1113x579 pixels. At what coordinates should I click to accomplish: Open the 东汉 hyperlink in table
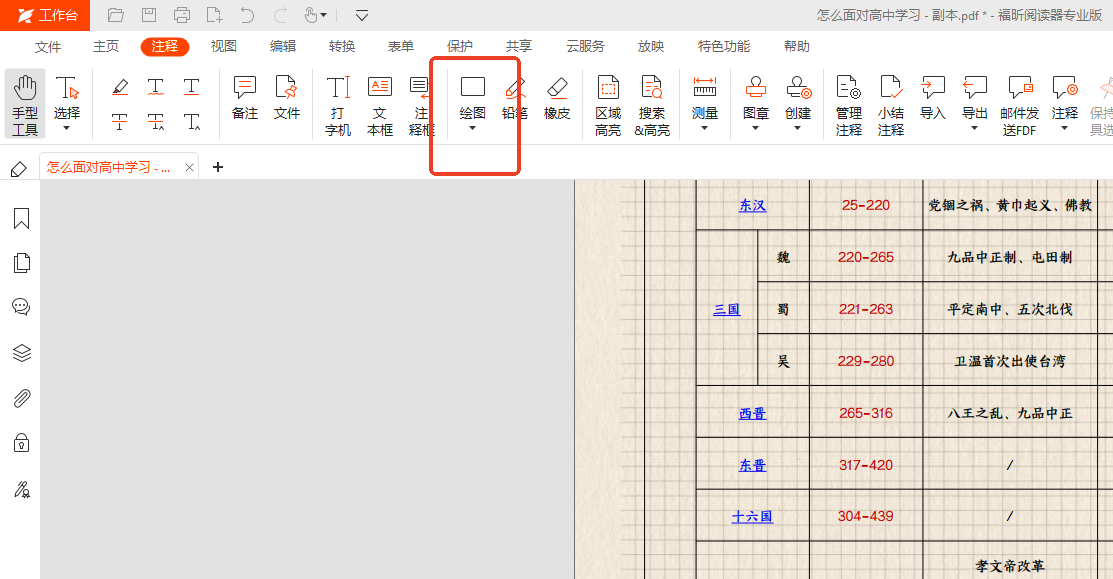click(752, 205)
